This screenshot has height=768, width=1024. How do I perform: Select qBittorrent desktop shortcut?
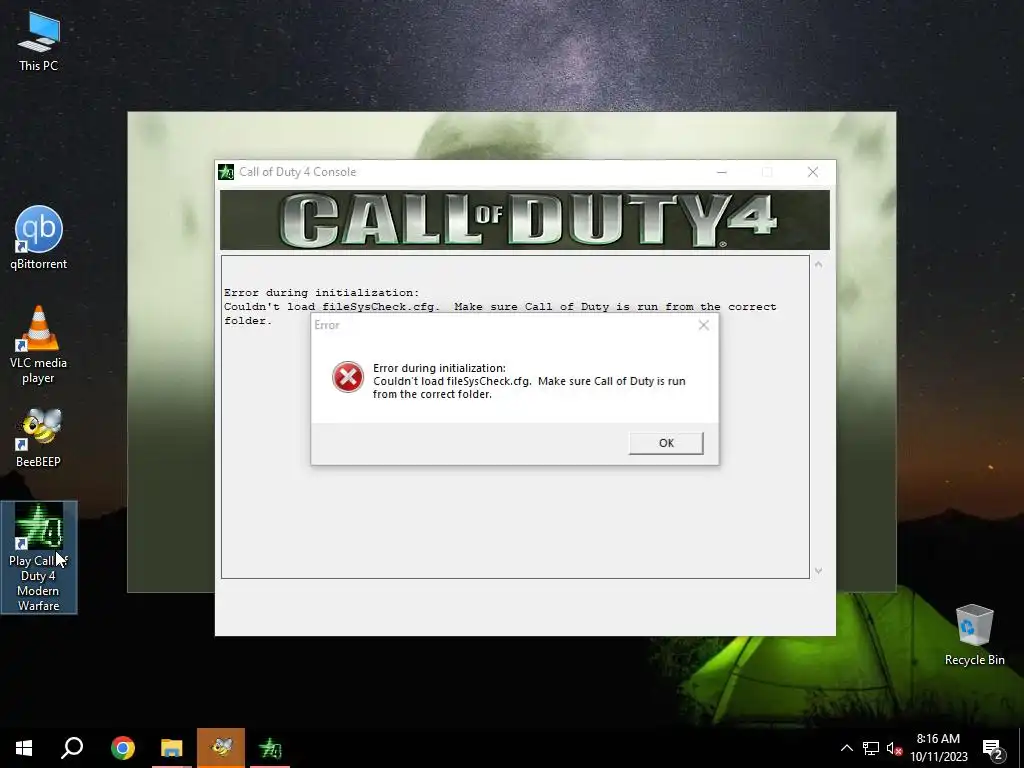coord(39,238)
